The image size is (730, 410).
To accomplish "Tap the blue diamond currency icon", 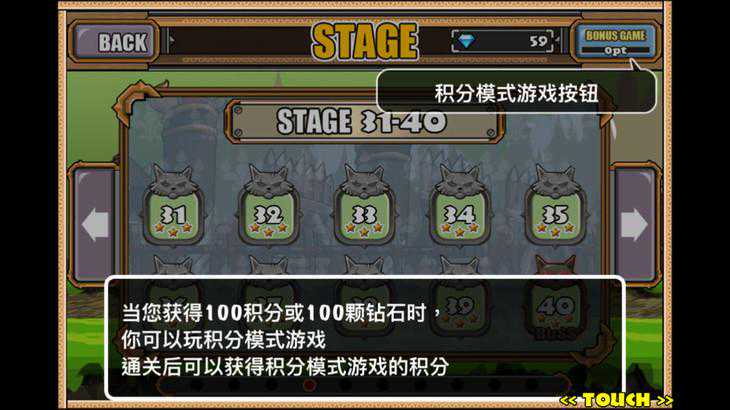I will tap(466, 41).
